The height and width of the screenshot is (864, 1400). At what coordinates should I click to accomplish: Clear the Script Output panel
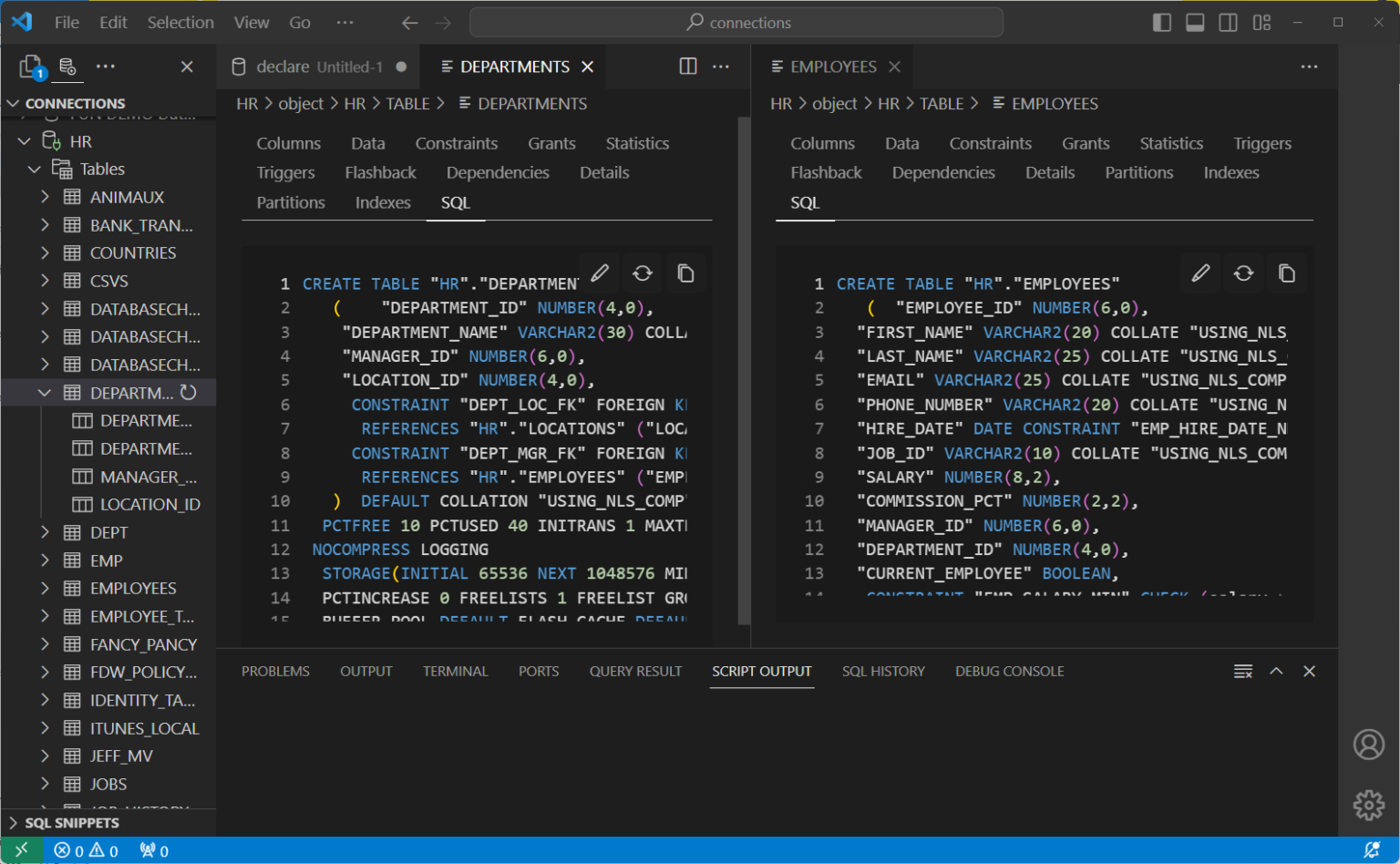click(1242, 671)
